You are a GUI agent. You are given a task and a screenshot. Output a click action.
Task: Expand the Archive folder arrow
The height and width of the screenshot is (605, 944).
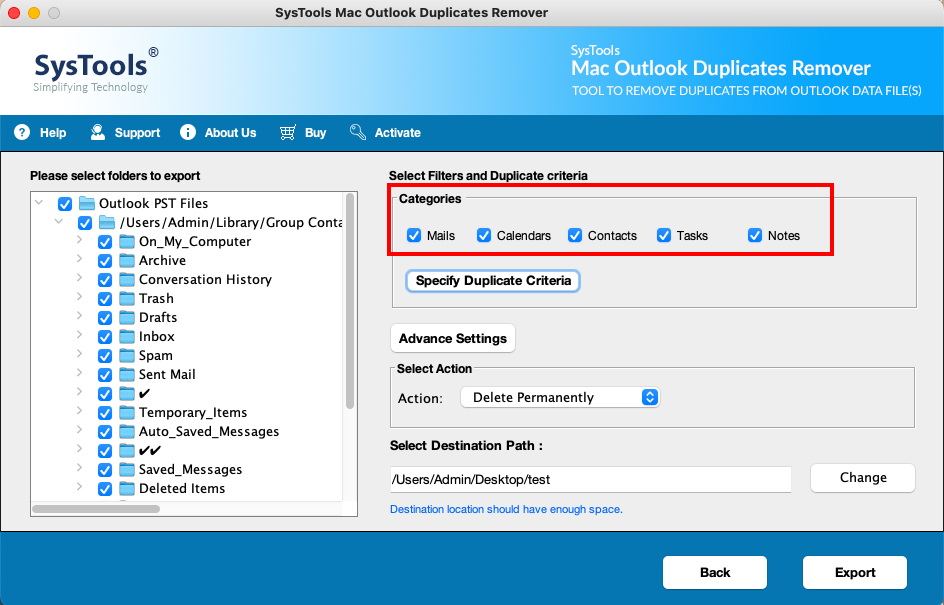[79, 259]
